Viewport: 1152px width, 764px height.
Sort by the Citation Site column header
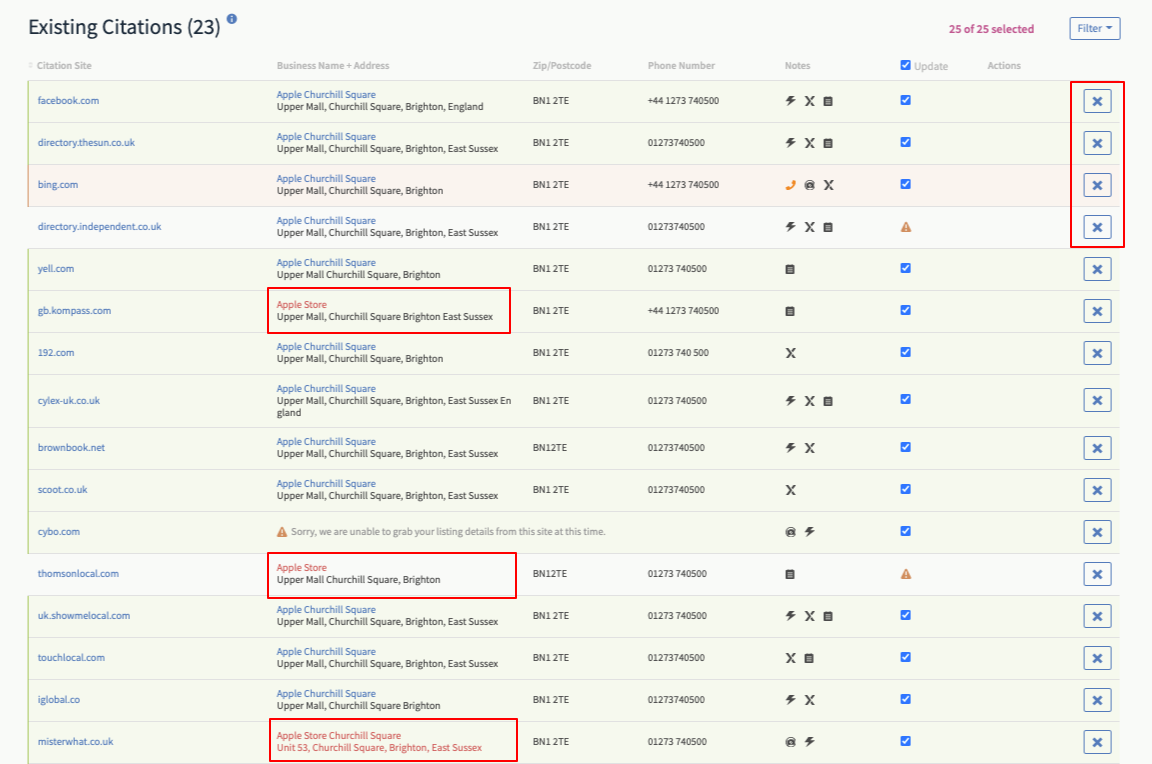pos(64,65)
